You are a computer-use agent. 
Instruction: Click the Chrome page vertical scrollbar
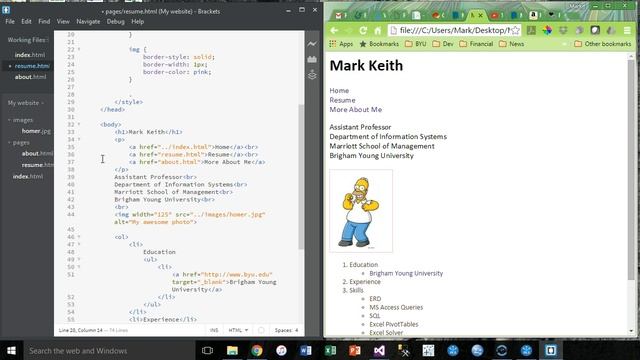(x=631, y=169)
